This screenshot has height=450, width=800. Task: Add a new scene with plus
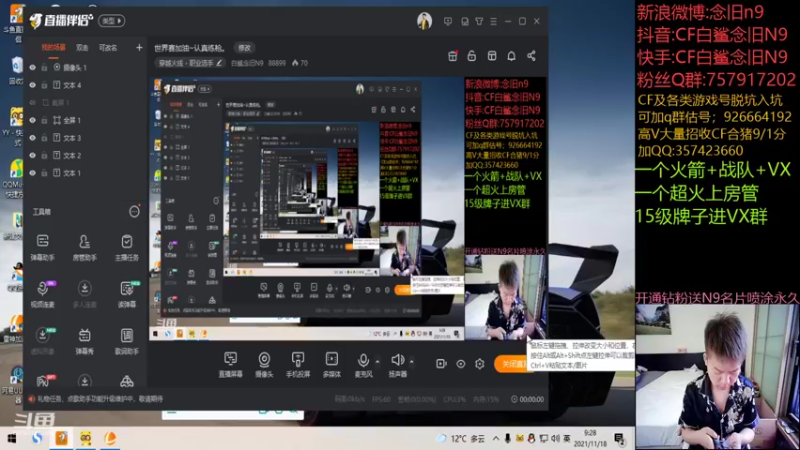tap(139, 47)
